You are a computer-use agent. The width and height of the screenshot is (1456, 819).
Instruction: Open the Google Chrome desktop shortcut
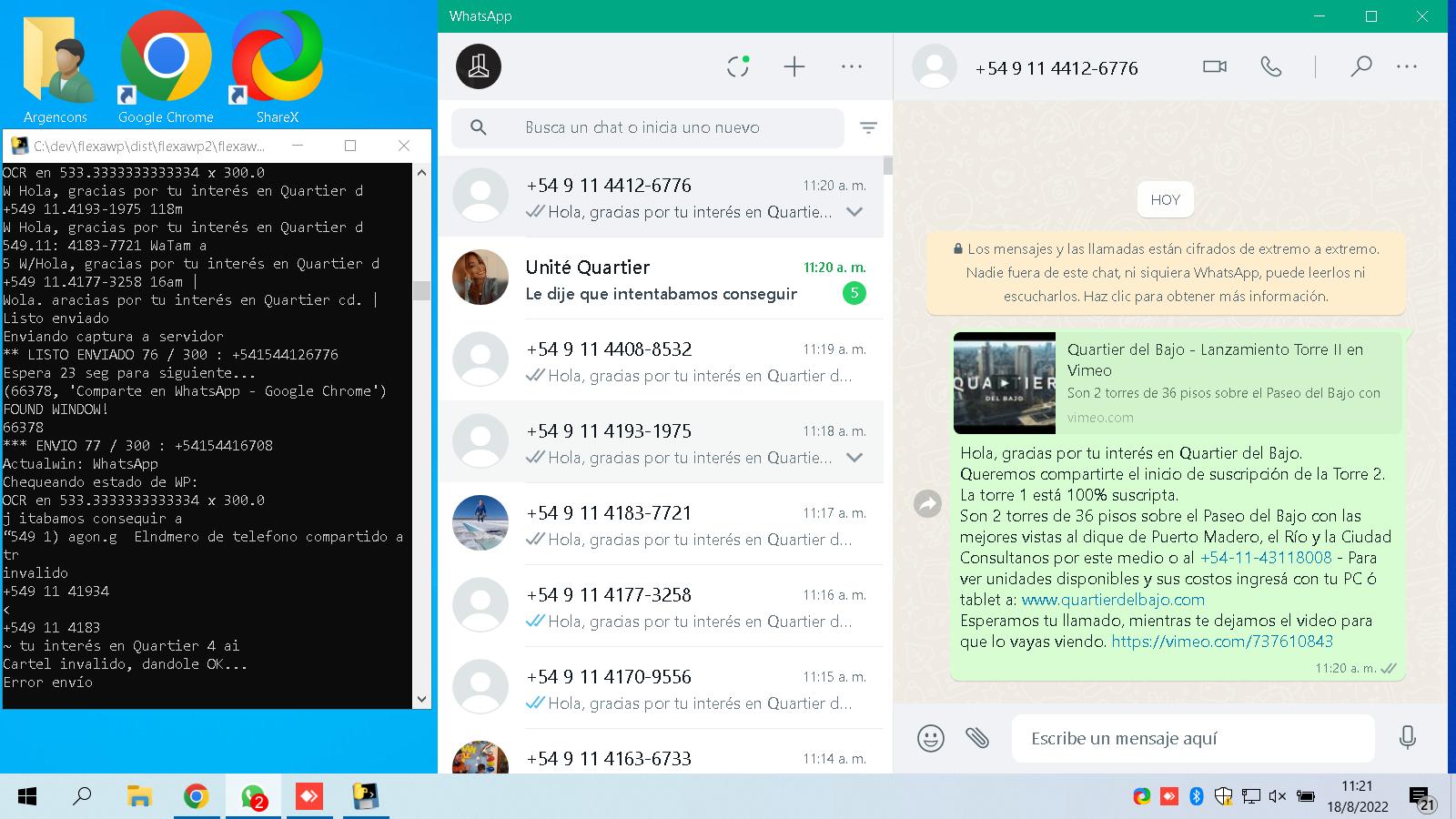(166, 68)
